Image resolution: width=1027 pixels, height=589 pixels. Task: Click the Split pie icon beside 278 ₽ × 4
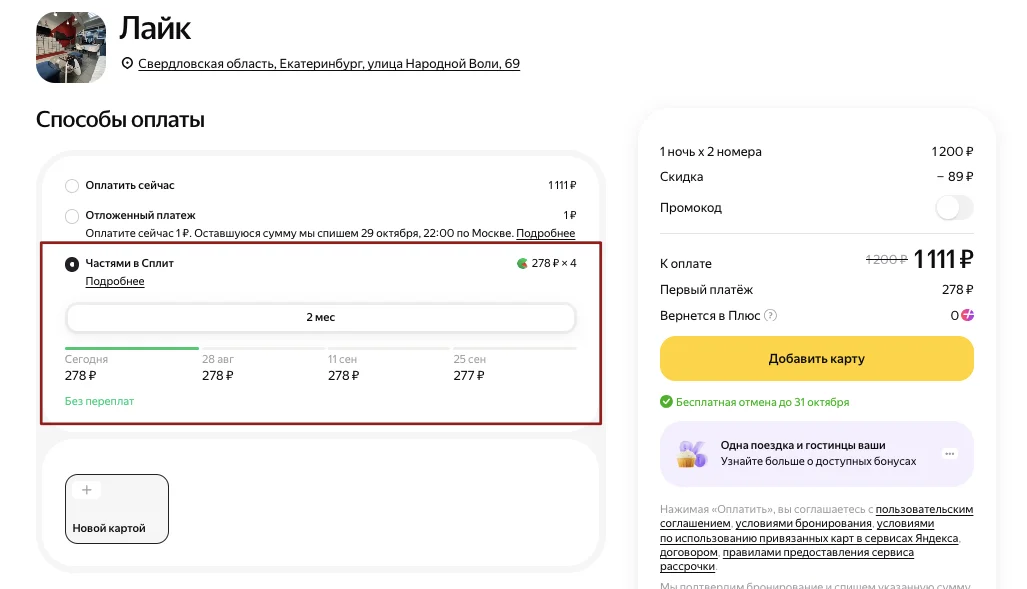click(522, 263)
